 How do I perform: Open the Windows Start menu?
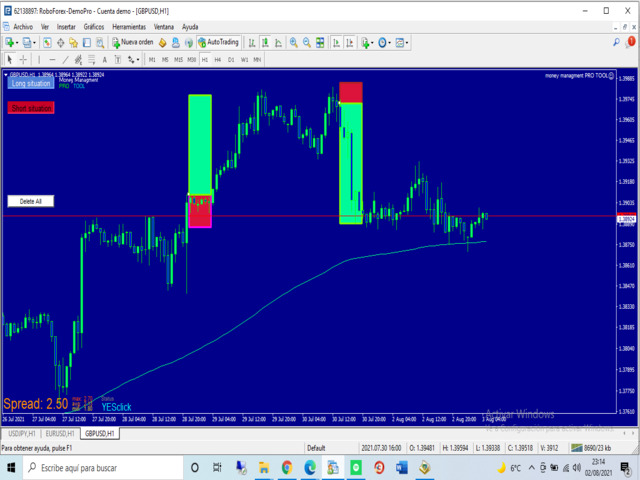coord(11,468)
